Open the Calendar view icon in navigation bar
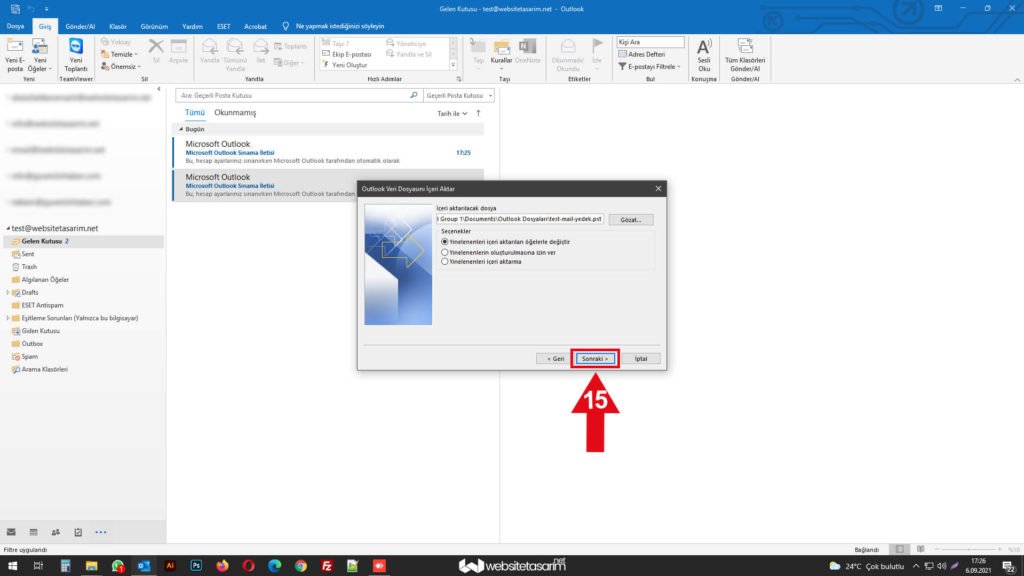The height and width of the screenshot is (576, 1024). (x=33, y=532)
